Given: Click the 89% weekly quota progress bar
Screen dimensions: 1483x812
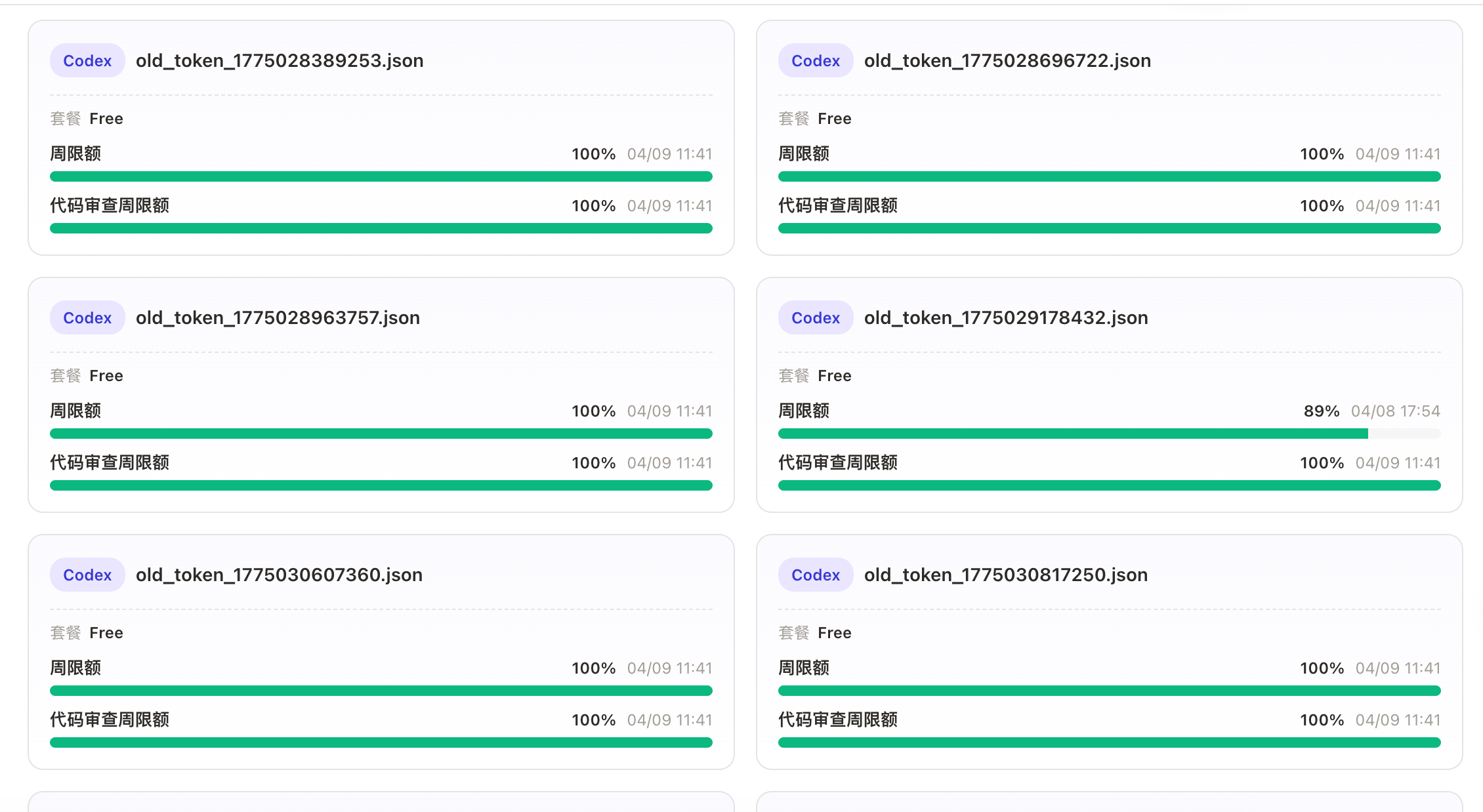Looking at the screenshot, I should (1110, 434).
